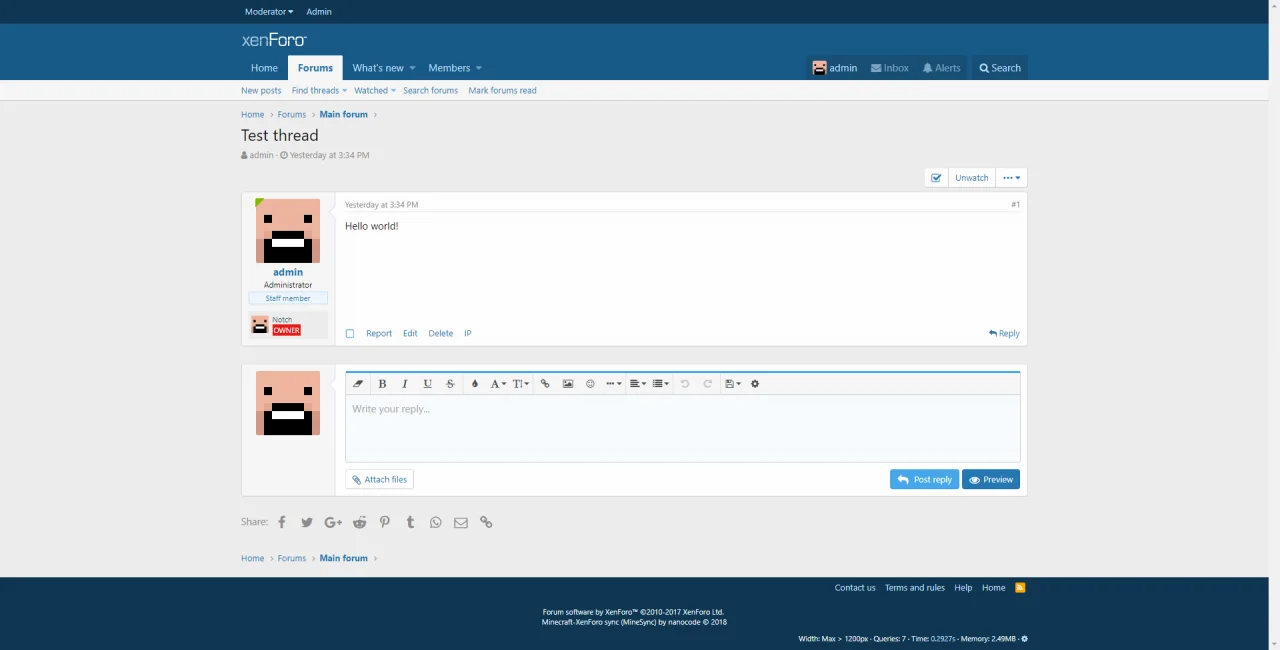Toggle bold formatting in the editor

(382, 384)
